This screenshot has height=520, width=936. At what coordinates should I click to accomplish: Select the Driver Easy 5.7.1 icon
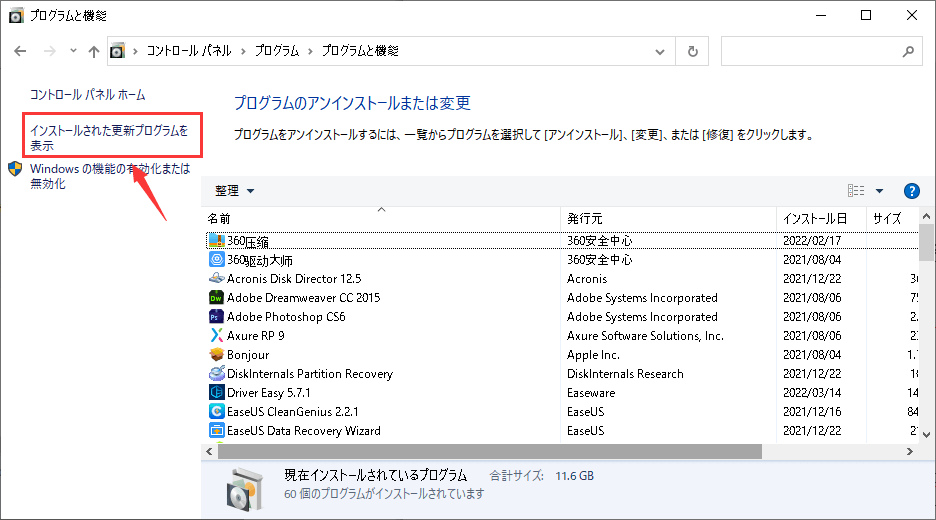click(217, 392)
